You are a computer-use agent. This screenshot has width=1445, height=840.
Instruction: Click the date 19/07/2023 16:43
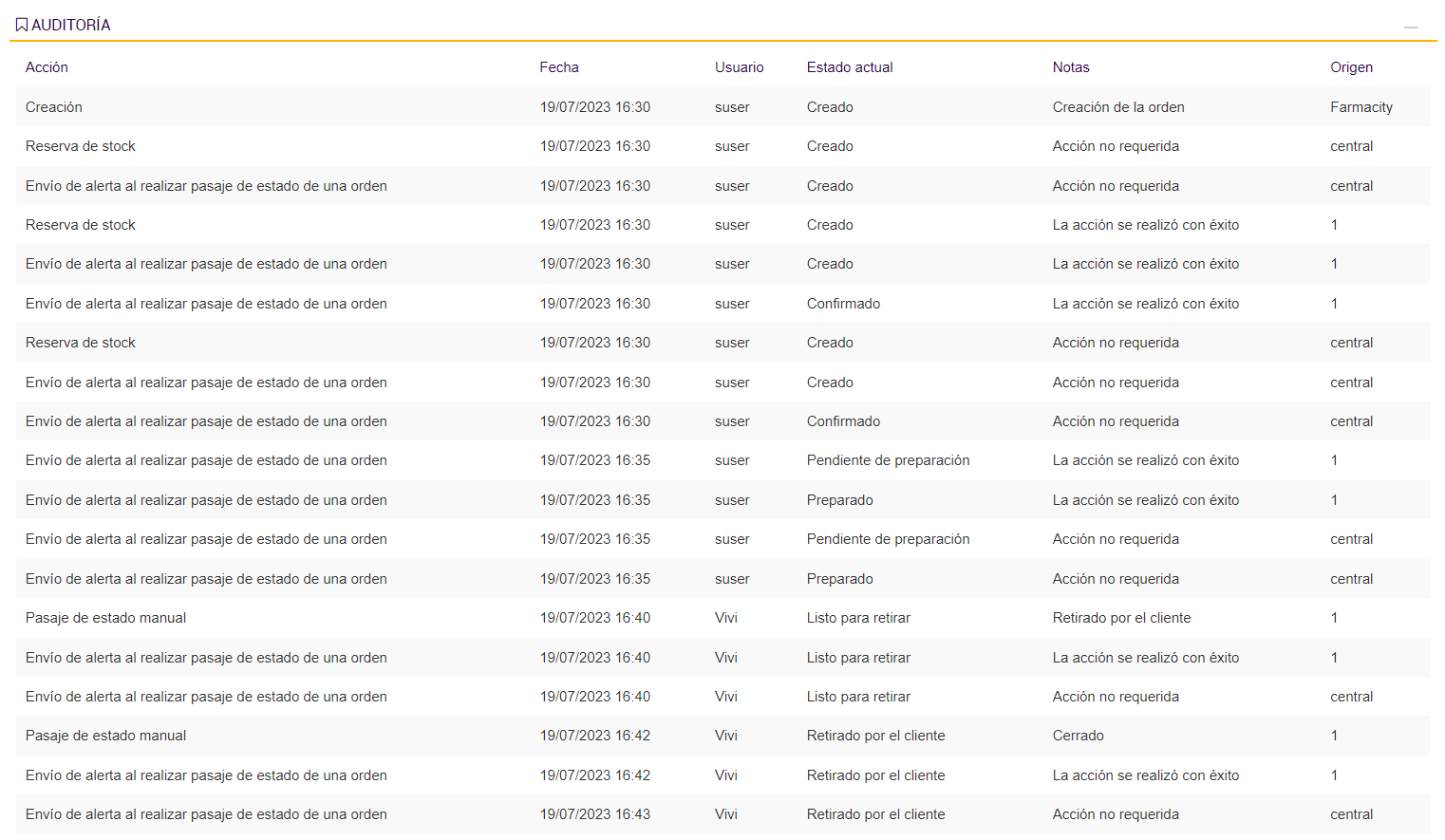[x=595, y=814]
